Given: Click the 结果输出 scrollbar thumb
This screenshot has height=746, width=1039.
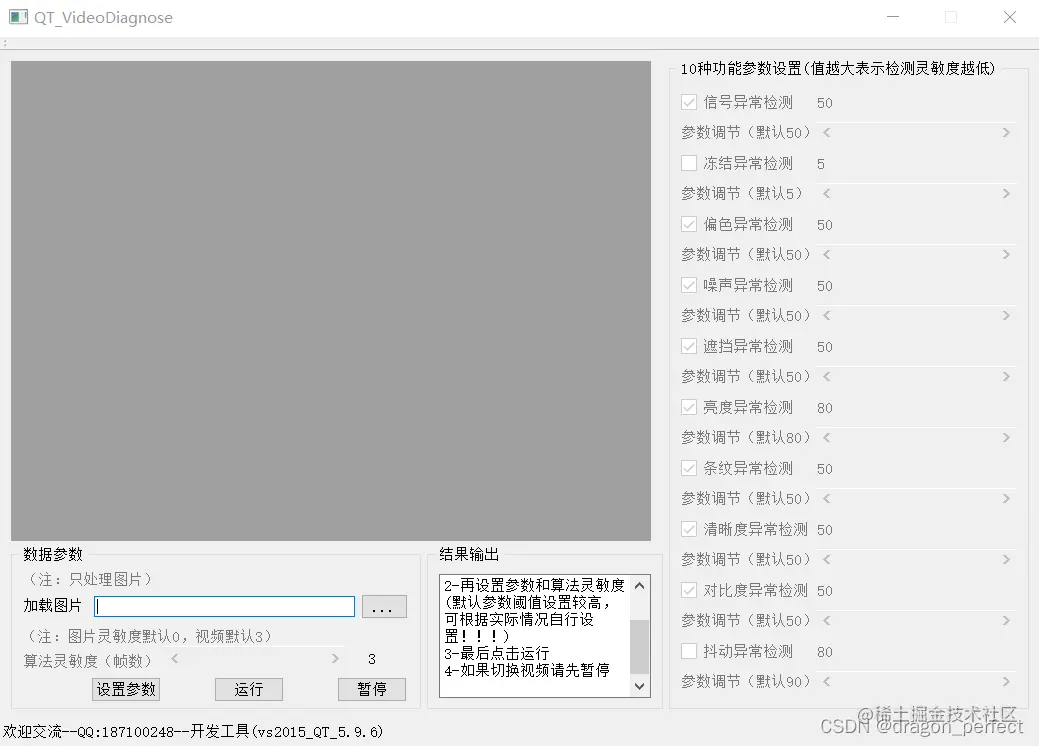Looking at the screenshot, I should (x=639, y=647).
